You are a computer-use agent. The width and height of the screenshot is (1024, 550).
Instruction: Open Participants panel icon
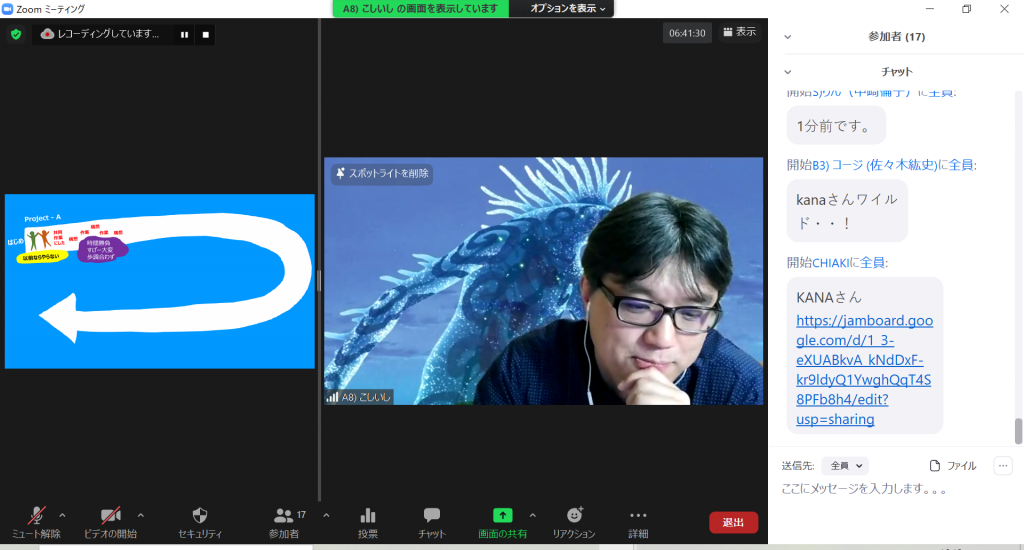click(x=283, y=523)
